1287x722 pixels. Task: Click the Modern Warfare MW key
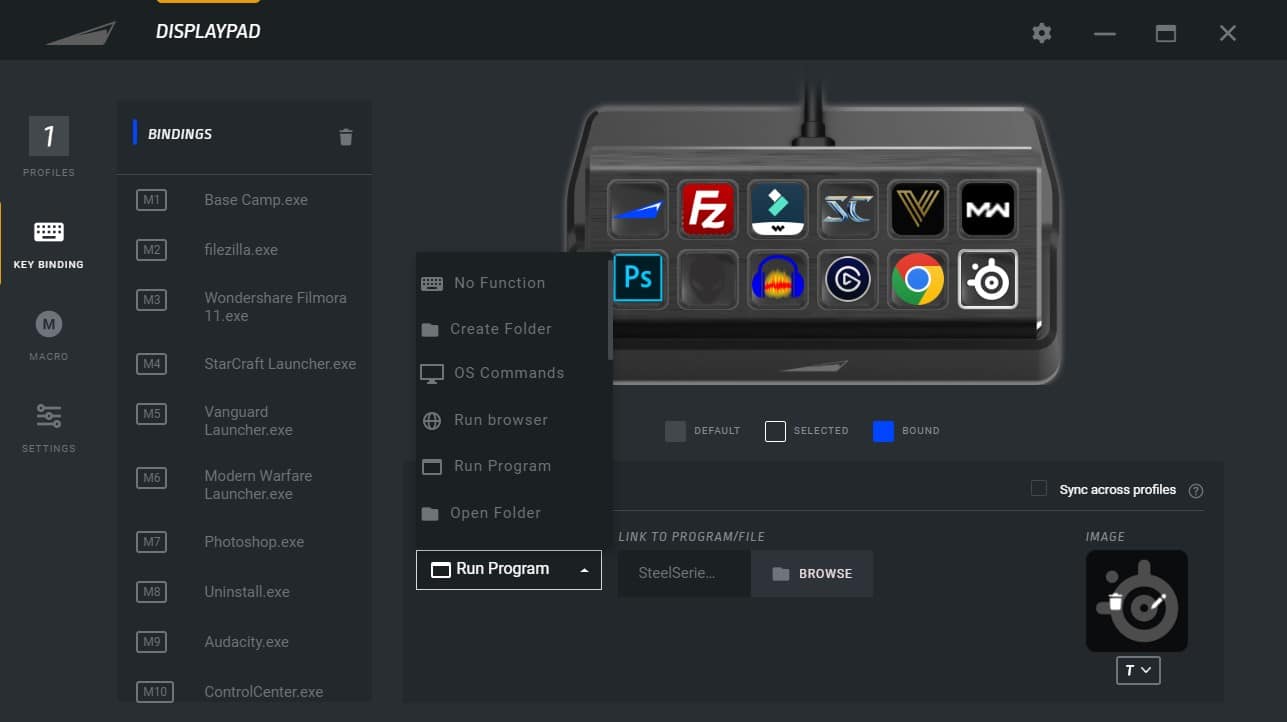pos(987,209)
